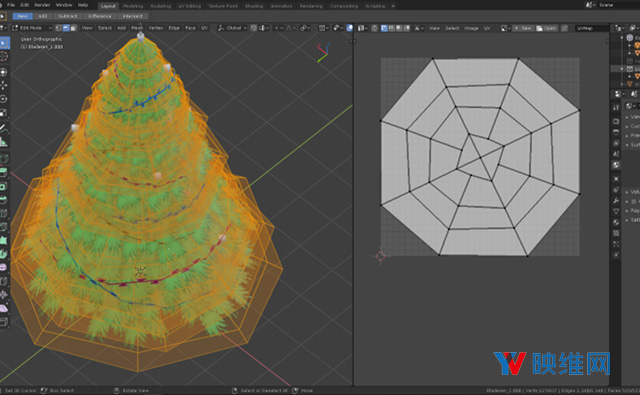The height and width of the screenshot is (395, 640).
Task: Select the Rip Region tool
Action: tap(4, 322)
